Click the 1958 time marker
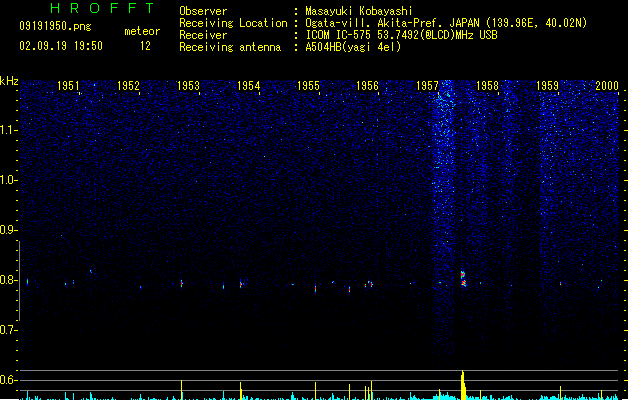Image resolution: width=629 pixels, height=400 pixels. pyautogui.click(x=487, y=86)
